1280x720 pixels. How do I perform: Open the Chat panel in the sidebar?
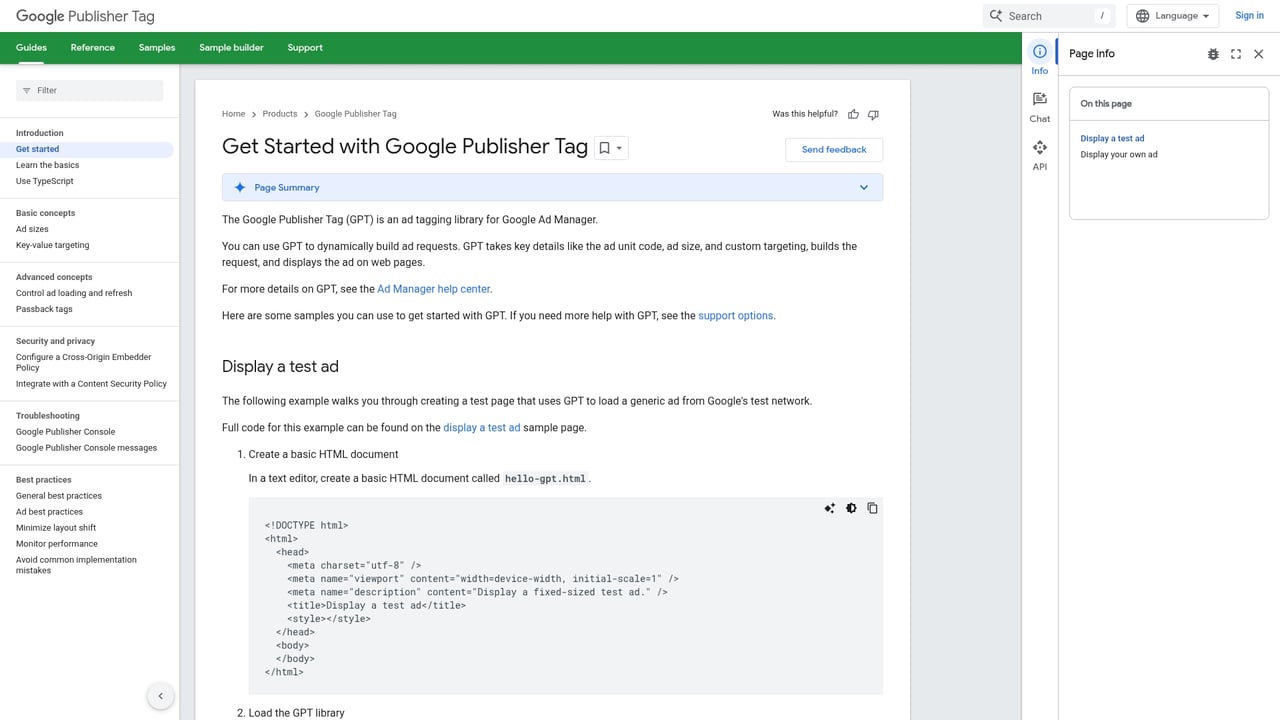coord(1039,106)
